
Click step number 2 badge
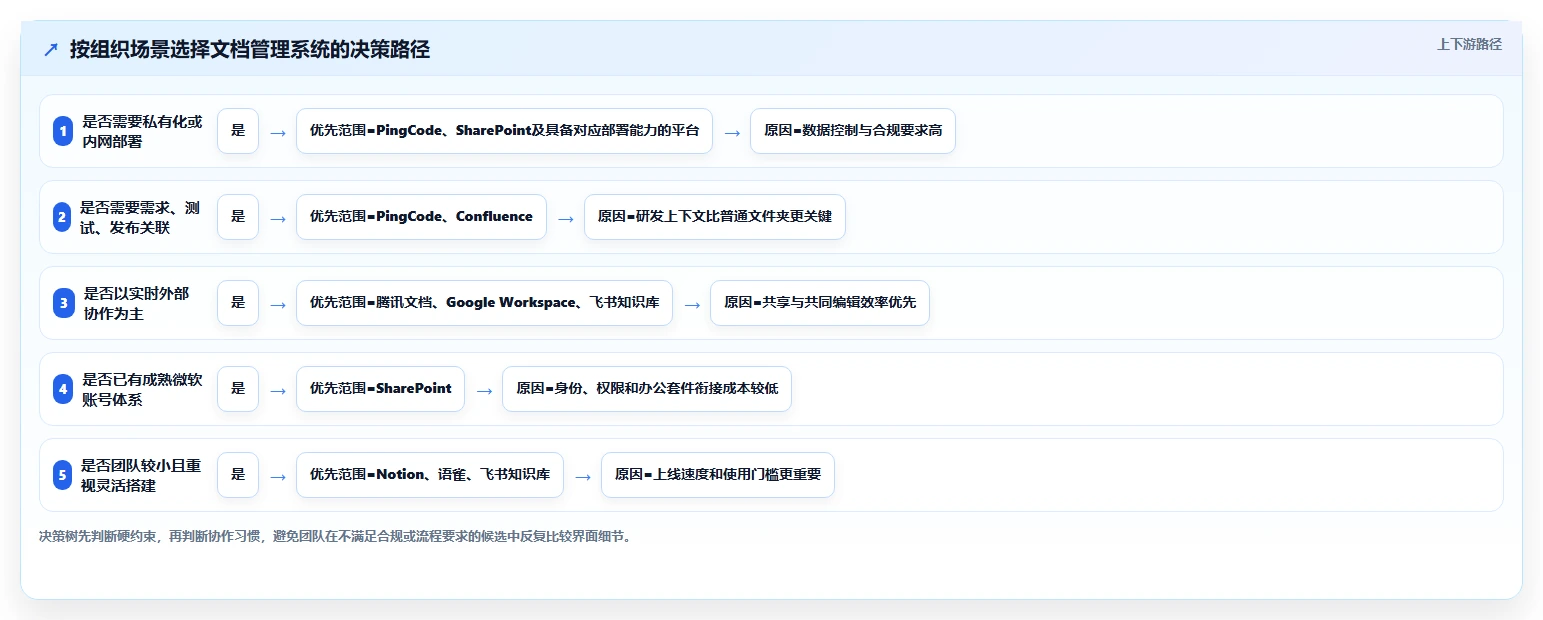tap(62, 217)
